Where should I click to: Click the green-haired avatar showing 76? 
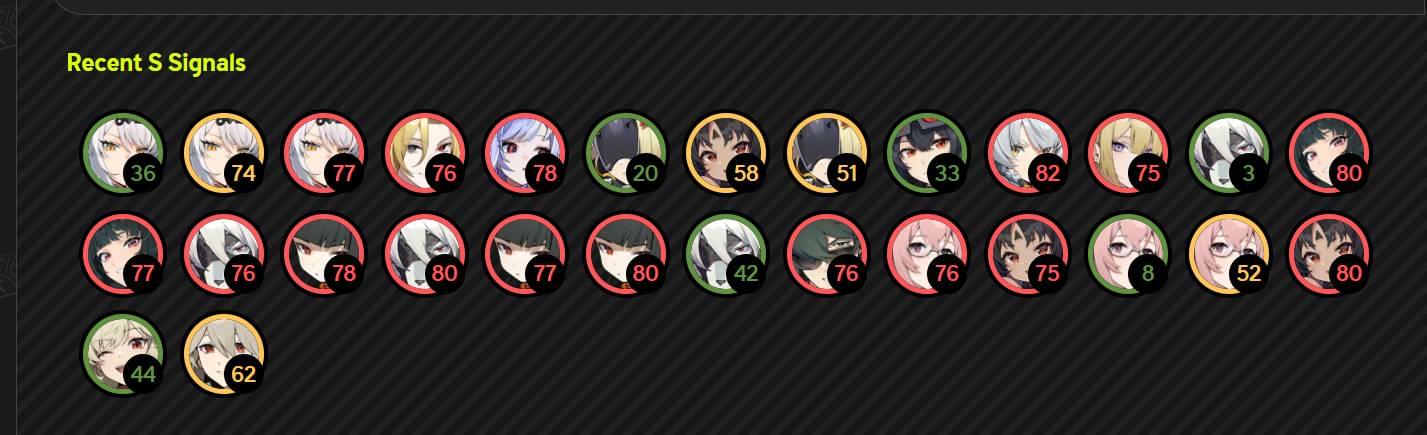point(827,254)
